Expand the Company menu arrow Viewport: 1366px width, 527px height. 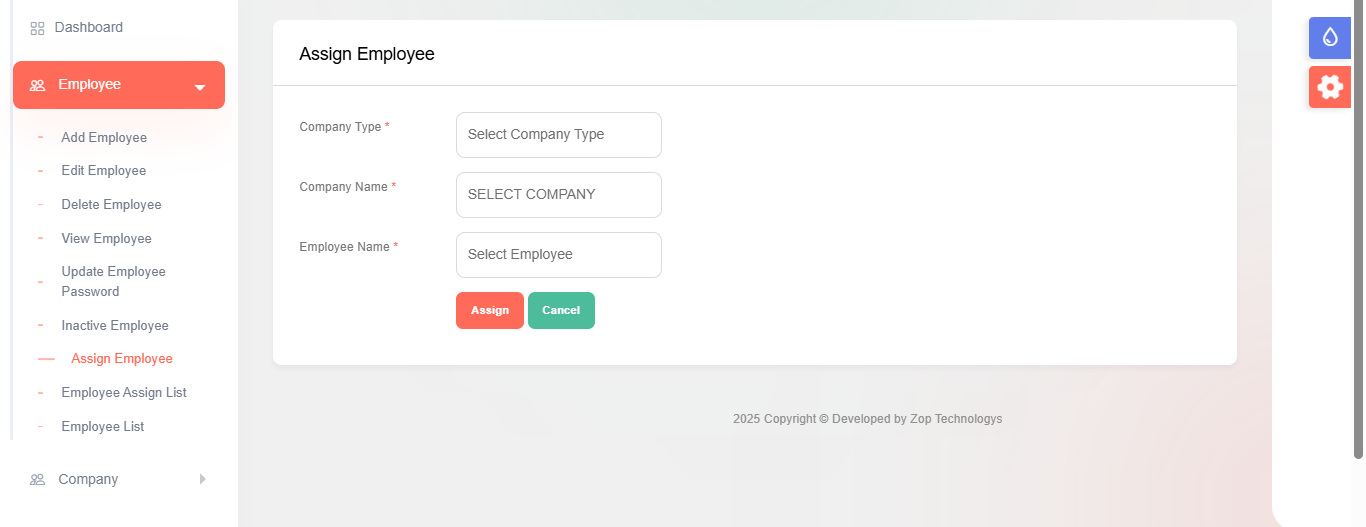click(202, 479)
